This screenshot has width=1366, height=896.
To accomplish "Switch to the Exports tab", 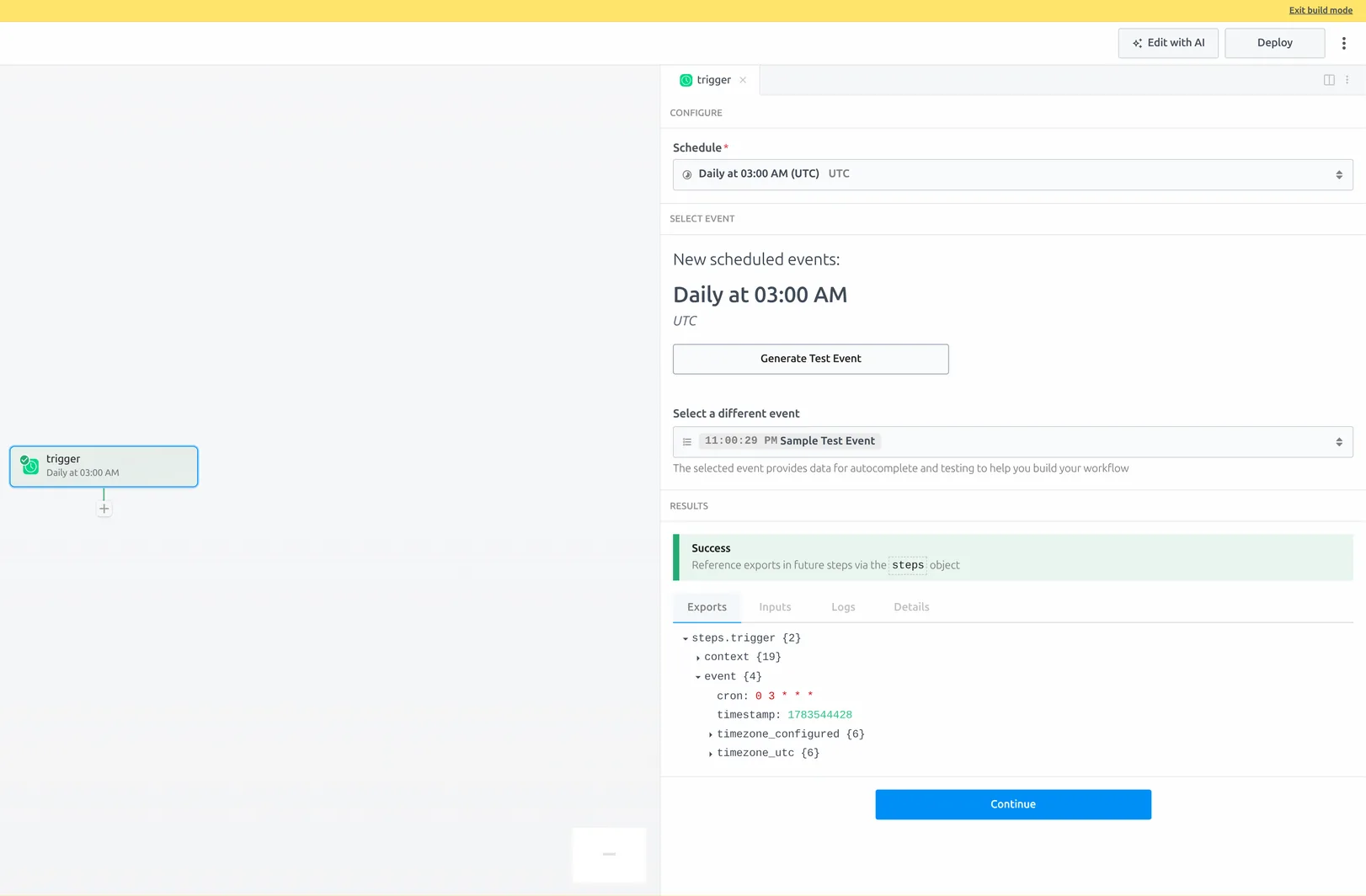I will [707, 607].
